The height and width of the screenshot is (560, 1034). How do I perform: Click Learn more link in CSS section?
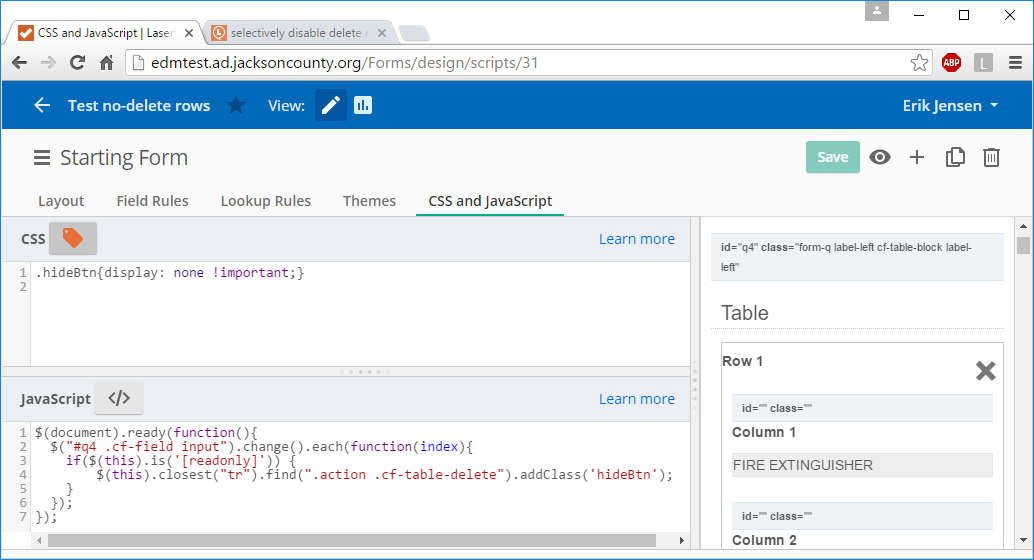(636, 239)
